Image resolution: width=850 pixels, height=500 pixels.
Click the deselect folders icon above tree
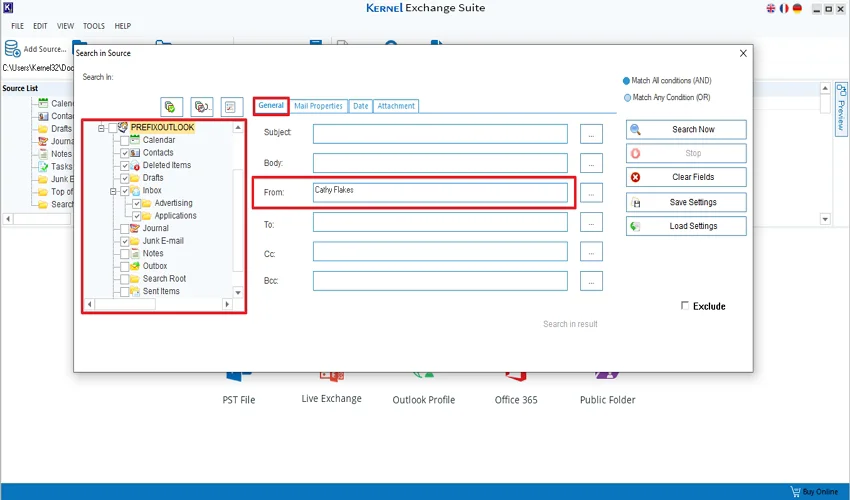(x=202, y=107)
